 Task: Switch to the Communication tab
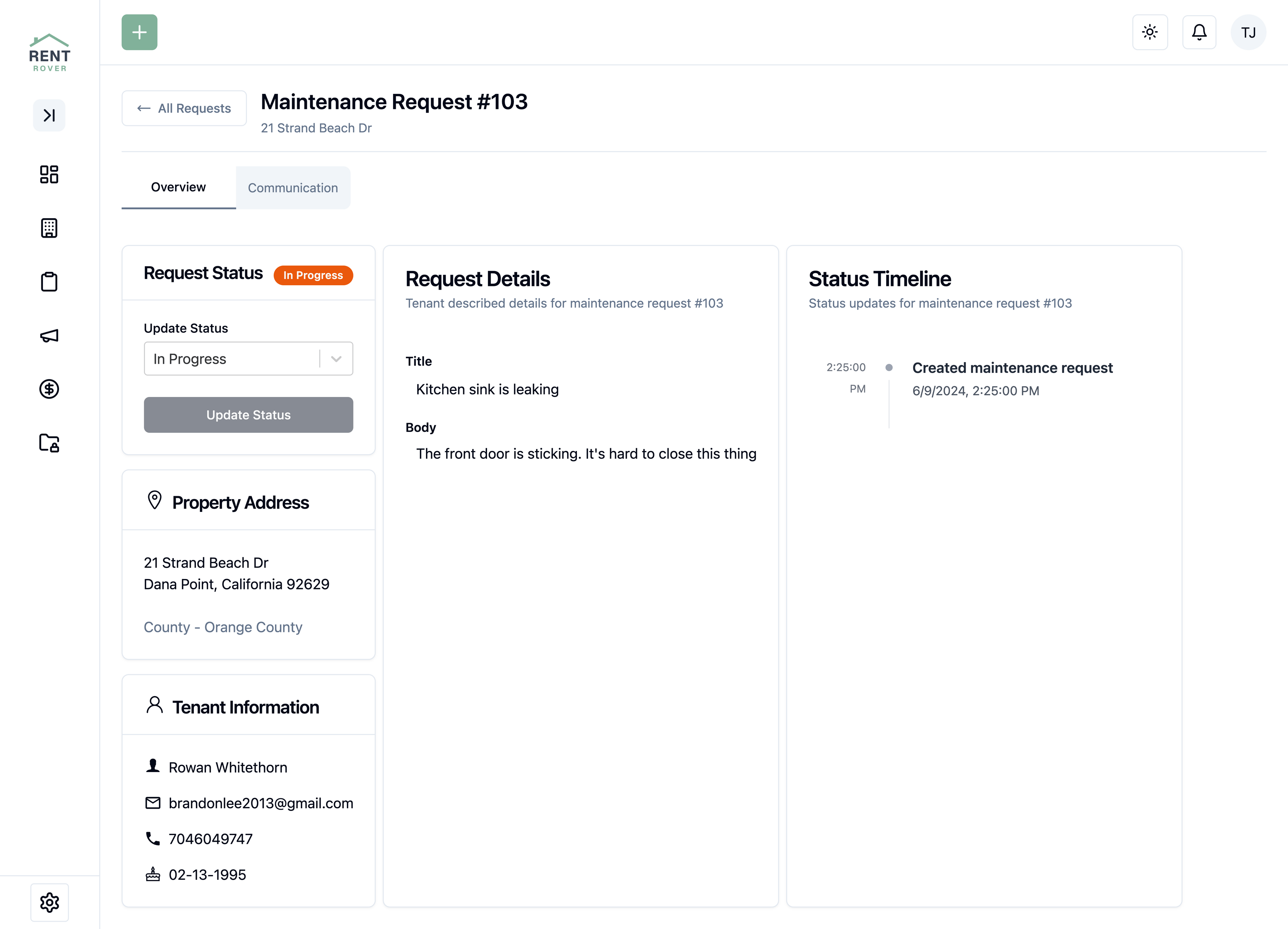coord(293,187)
